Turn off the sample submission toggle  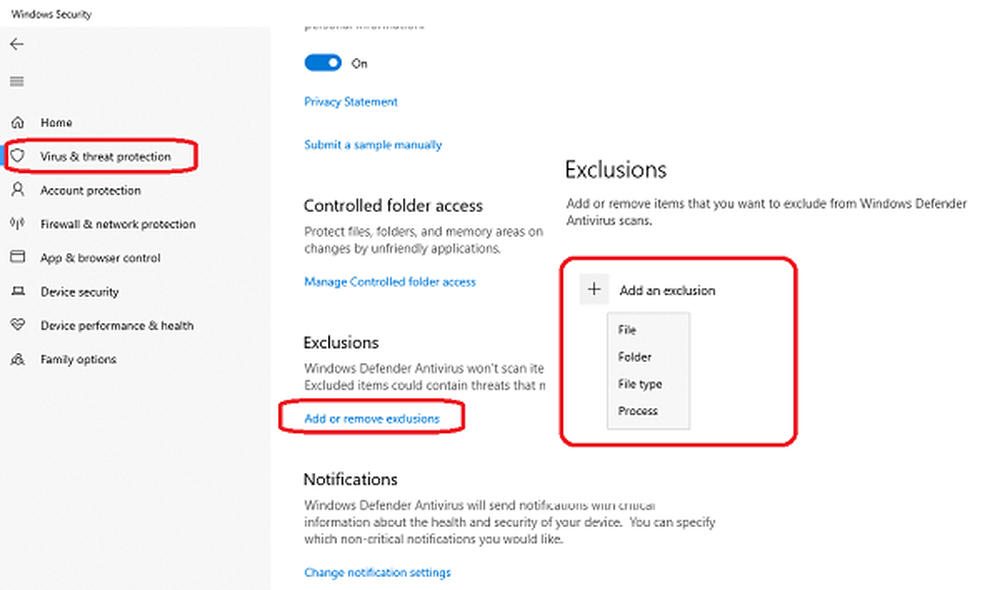point(323,63)
